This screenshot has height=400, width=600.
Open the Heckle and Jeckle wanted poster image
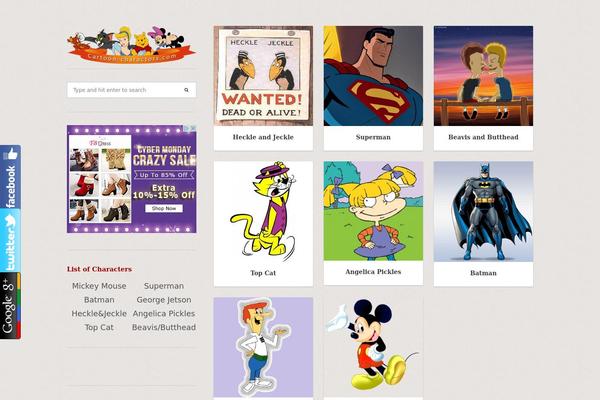click(263, 76)
